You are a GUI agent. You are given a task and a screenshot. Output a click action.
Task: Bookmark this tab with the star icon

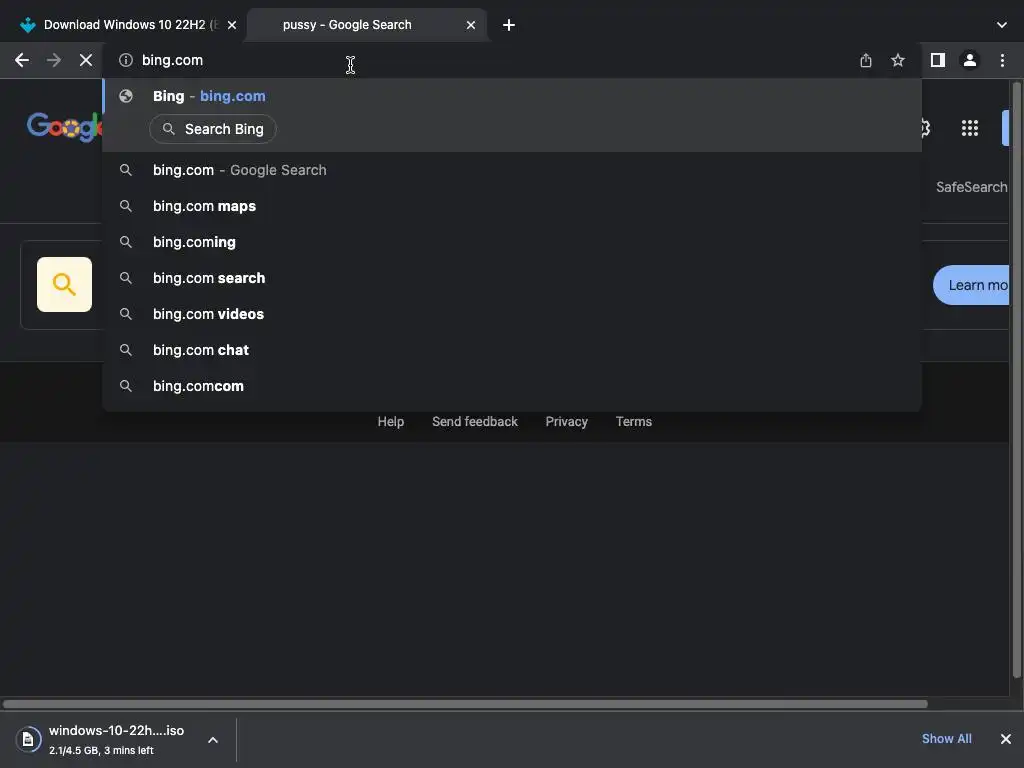(898, 60)
